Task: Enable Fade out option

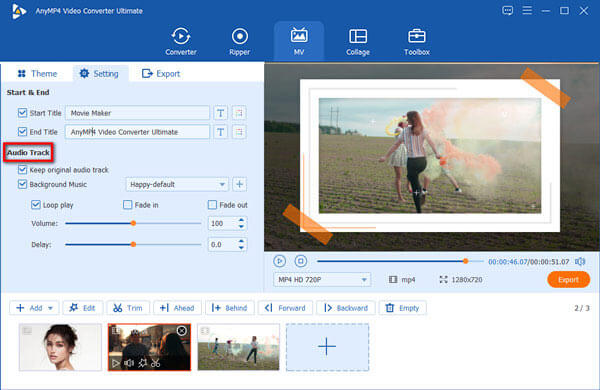Action: [x=212, y=205]
